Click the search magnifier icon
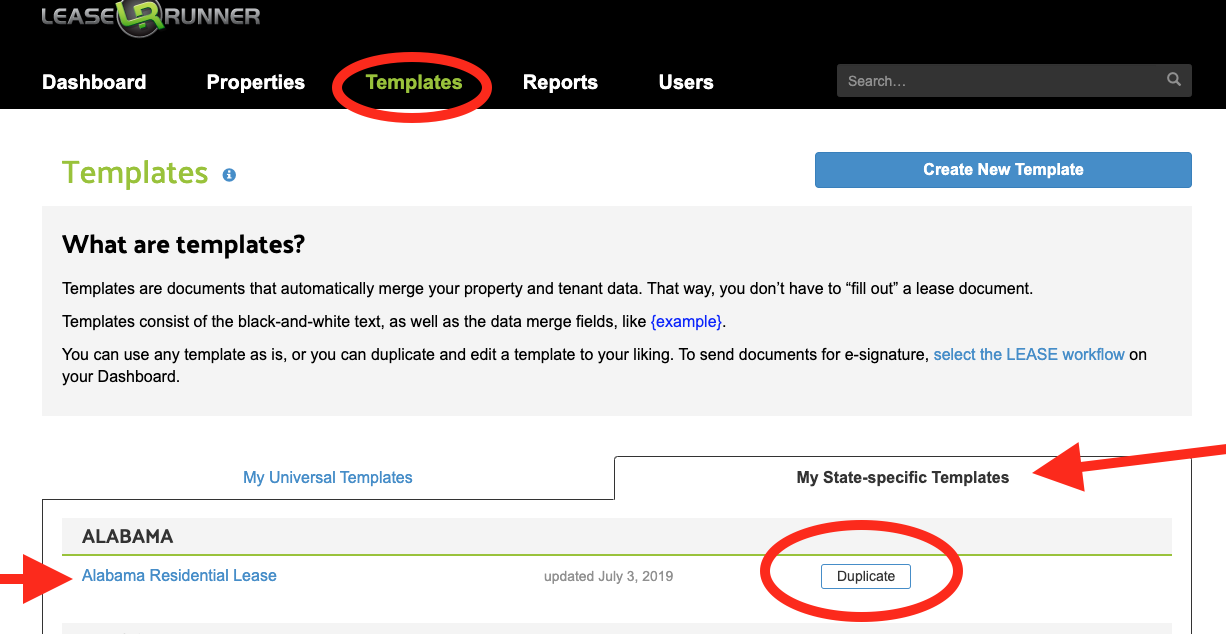Screen dimensions: 1226x634 (1173, 80)
